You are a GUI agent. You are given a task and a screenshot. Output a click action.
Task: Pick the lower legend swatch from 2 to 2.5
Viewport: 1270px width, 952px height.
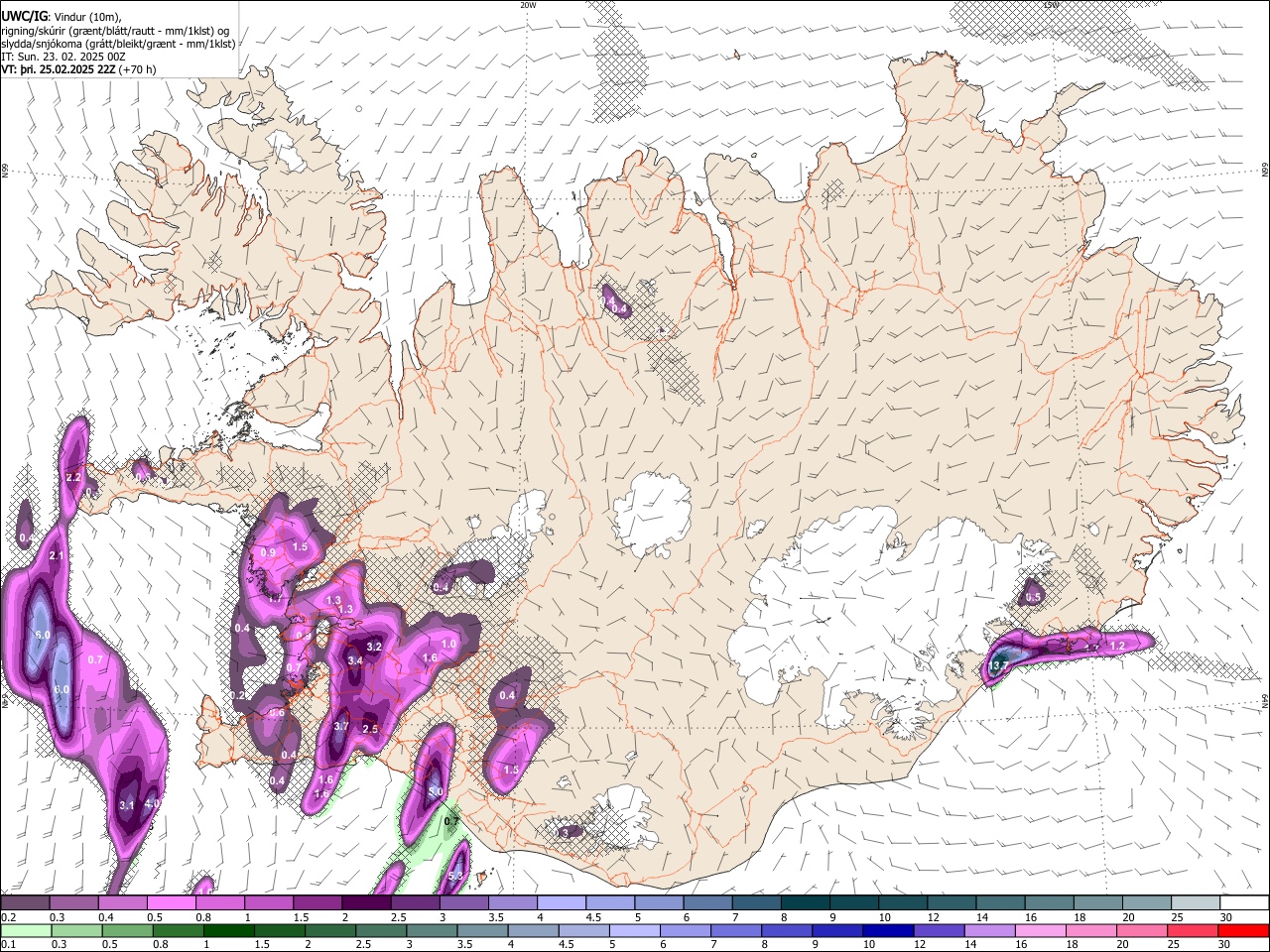[x=330, y=931]
